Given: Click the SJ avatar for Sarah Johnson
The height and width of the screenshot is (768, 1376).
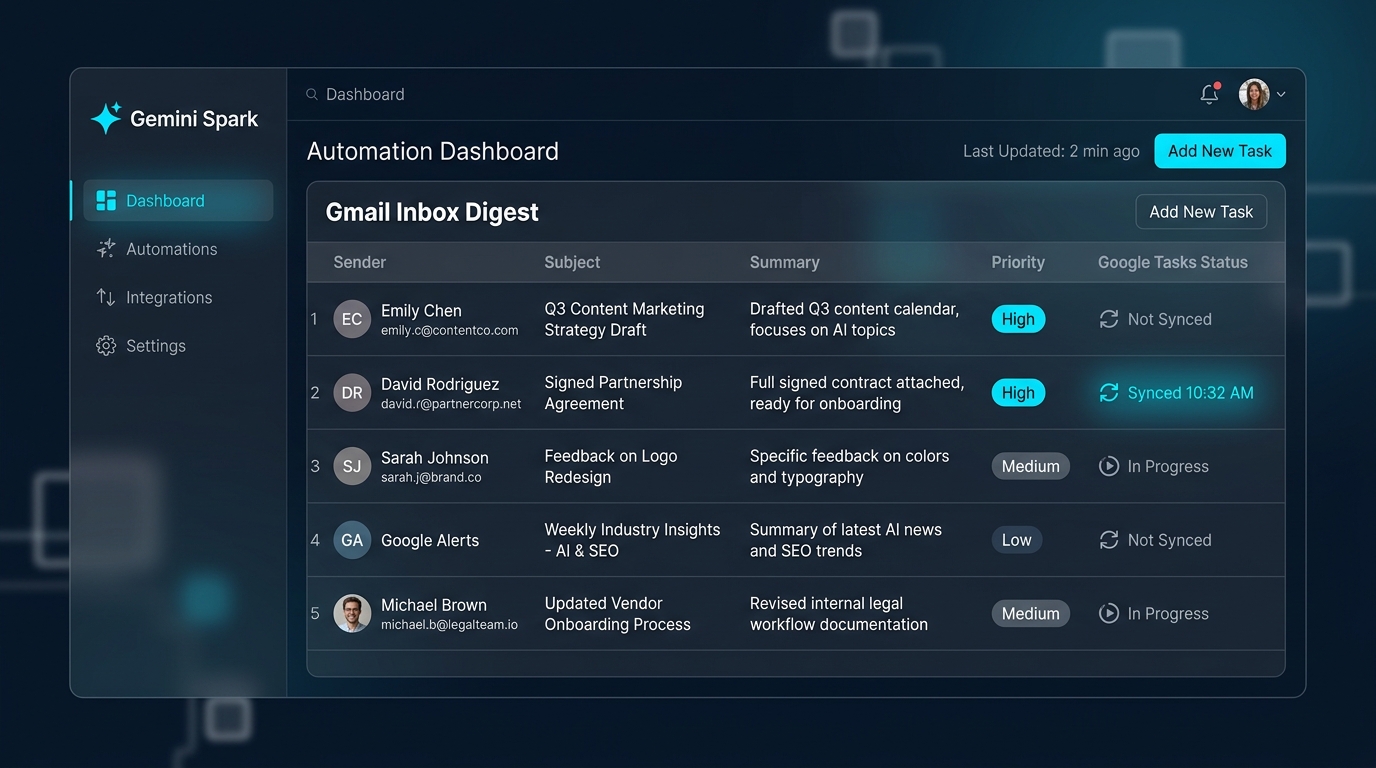Looking at the screenshot, I should (352, 466).
